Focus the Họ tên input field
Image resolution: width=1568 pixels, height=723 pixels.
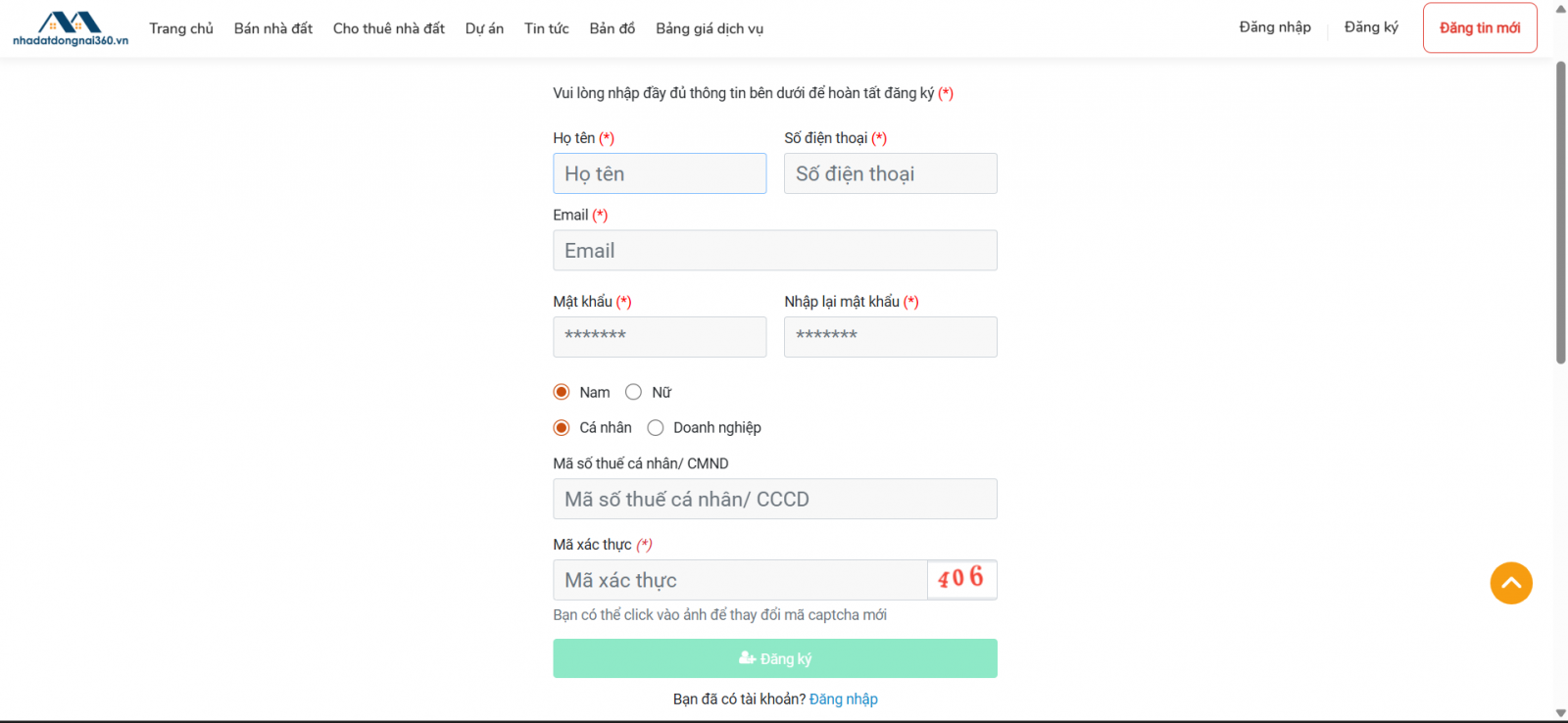click(x=660, y=173)
